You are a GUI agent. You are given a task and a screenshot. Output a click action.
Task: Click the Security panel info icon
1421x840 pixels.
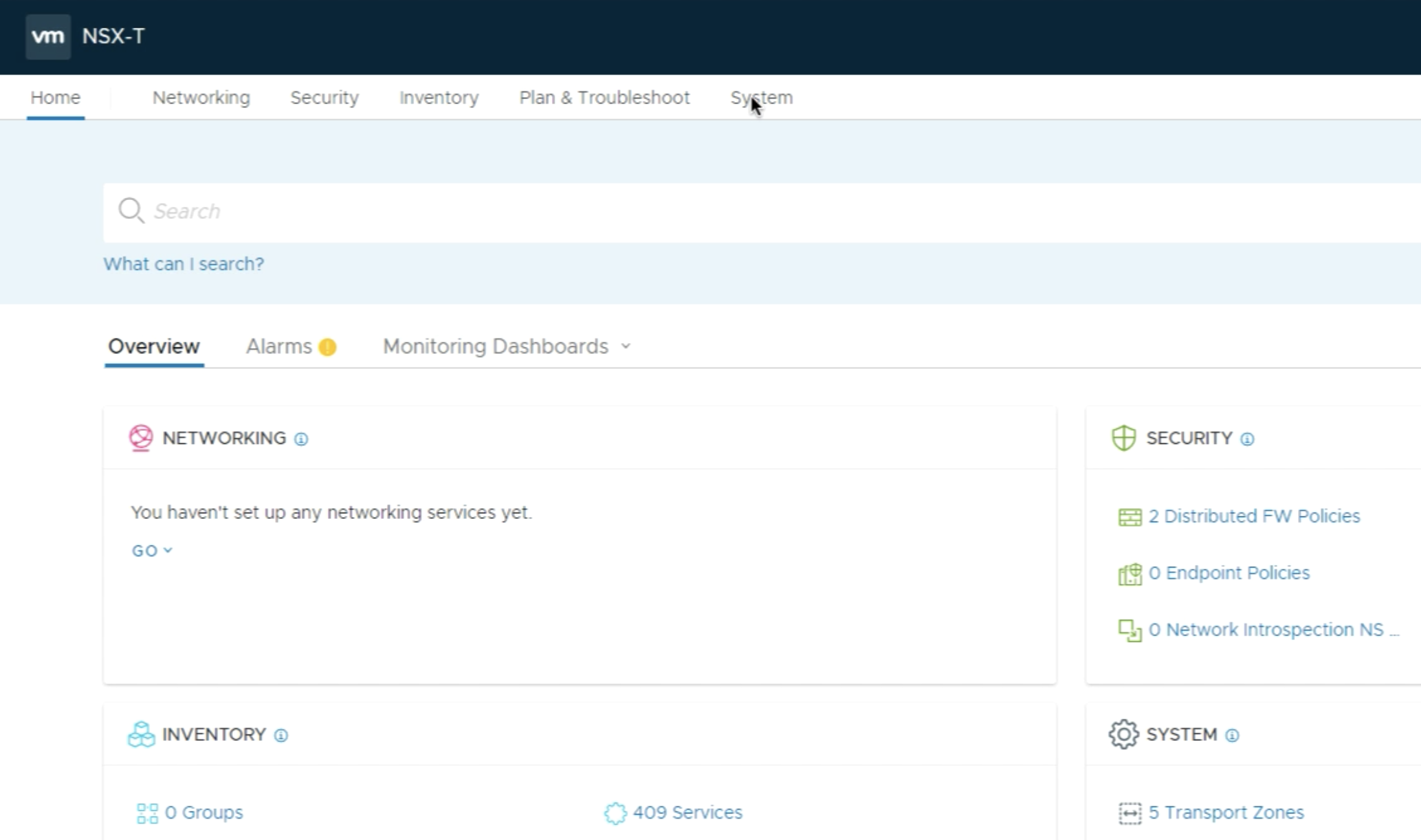coord(1247,439)
